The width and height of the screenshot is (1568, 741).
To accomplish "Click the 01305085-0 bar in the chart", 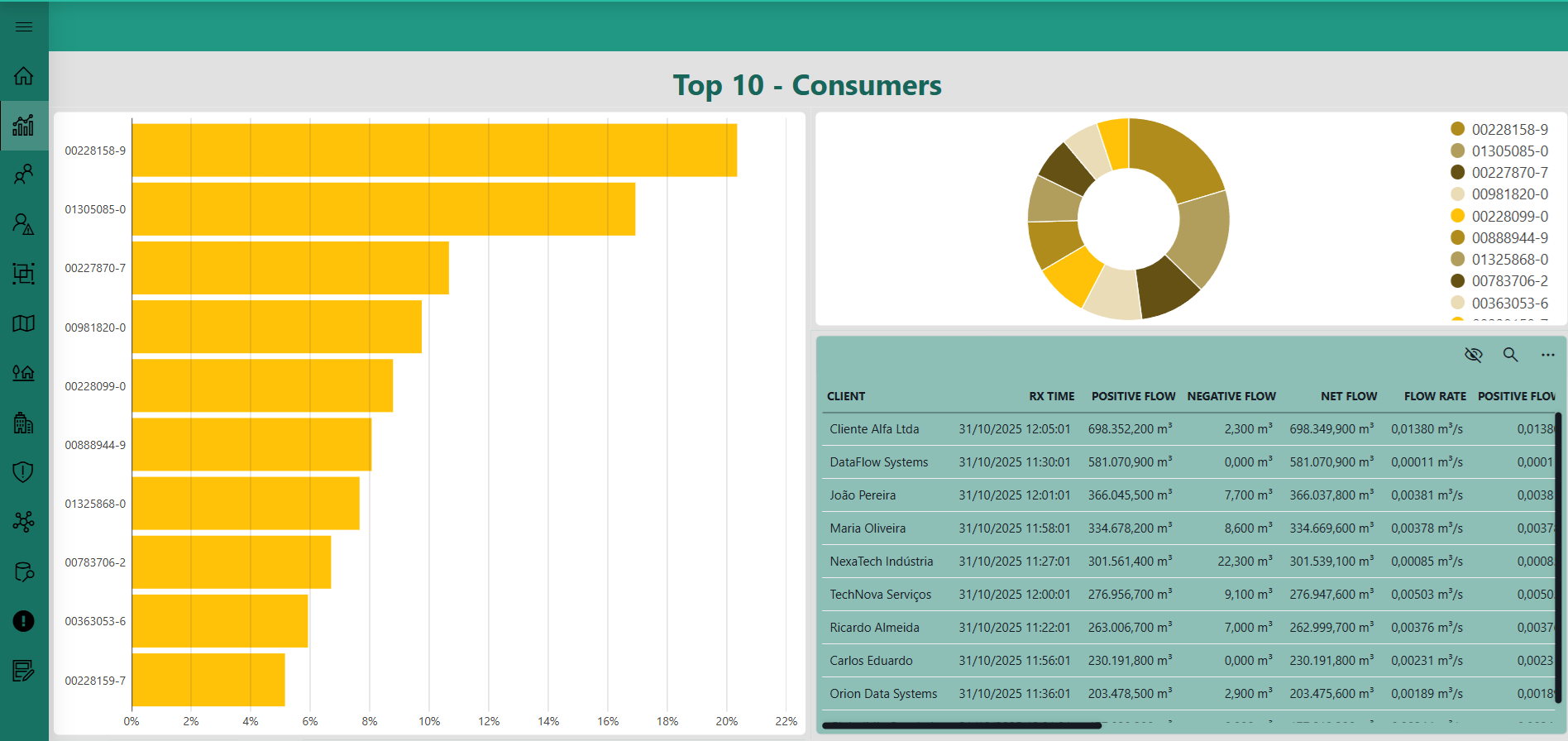I will [x=383, y=209].
